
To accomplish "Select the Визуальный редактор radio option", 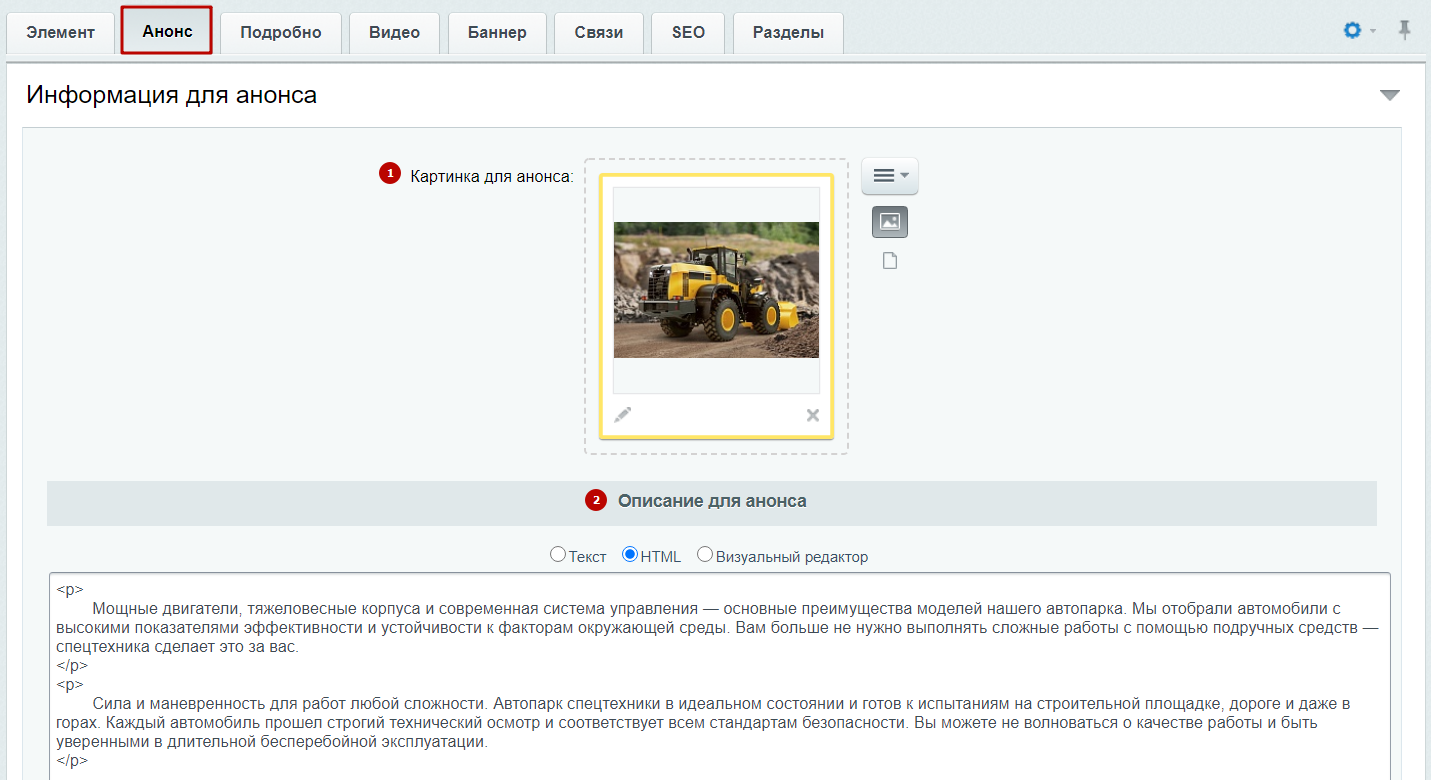I will [705, 554].
